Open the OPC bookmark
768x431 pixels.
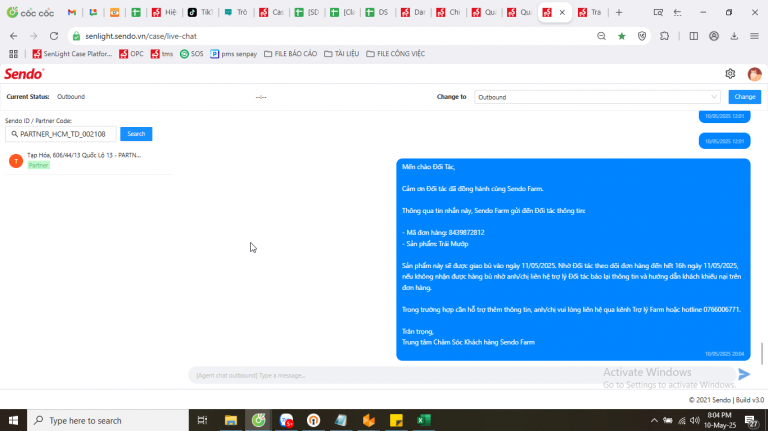coord(131,54)
